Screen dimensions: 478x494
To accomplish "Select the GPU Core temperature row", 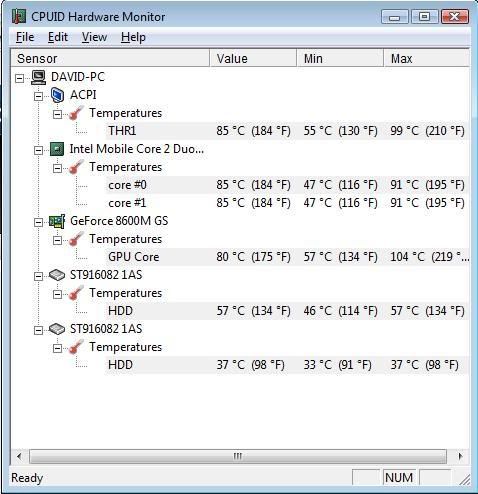I will point(287,257).
